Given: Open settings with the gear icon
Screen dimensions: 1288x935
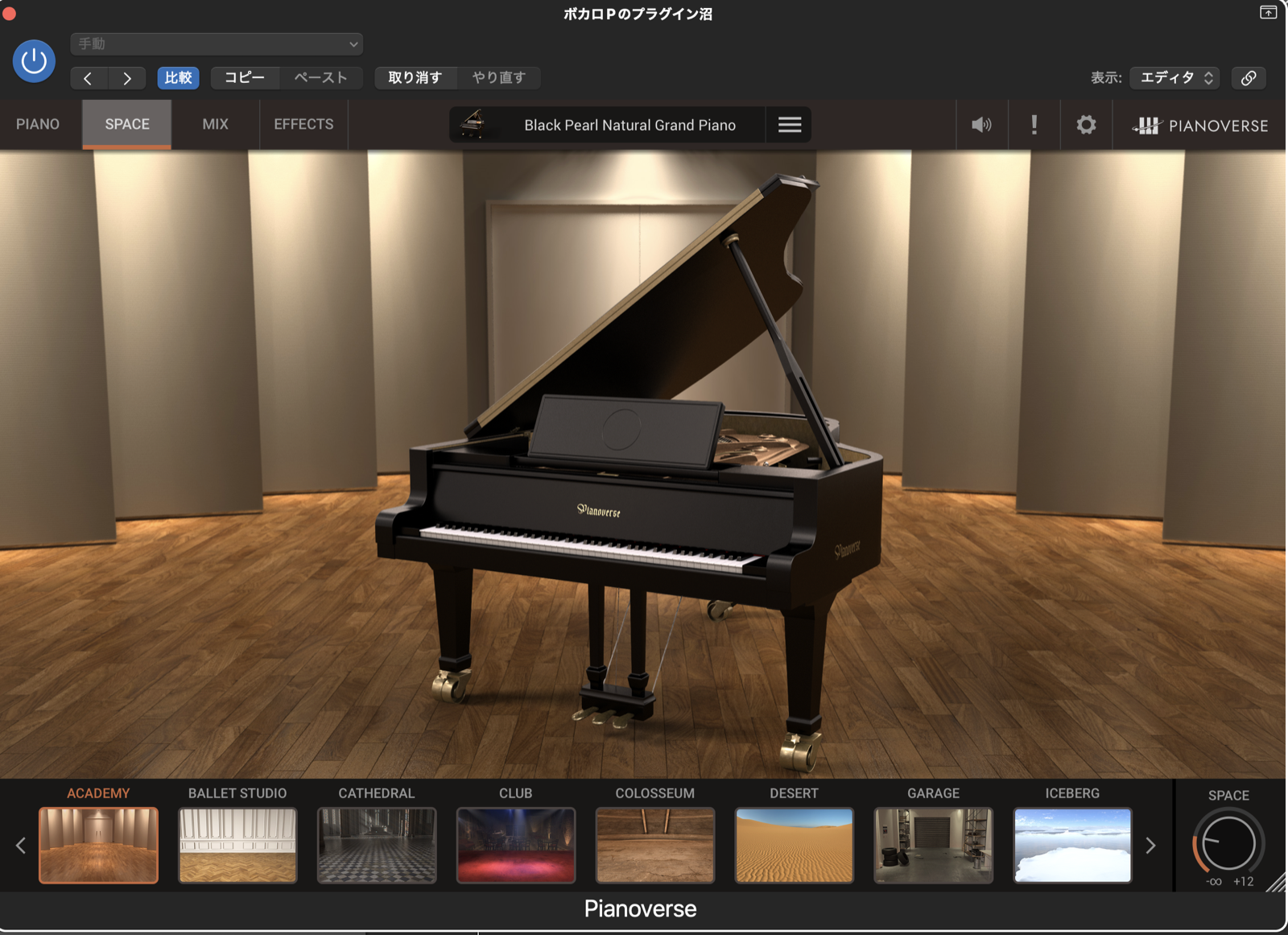Looking at the screenshot, I should (x=1086, y=125).
